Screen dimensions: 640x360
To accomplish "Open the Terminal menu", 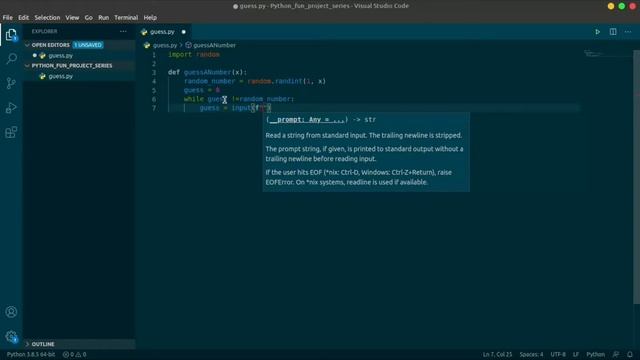I will point(126,18).
